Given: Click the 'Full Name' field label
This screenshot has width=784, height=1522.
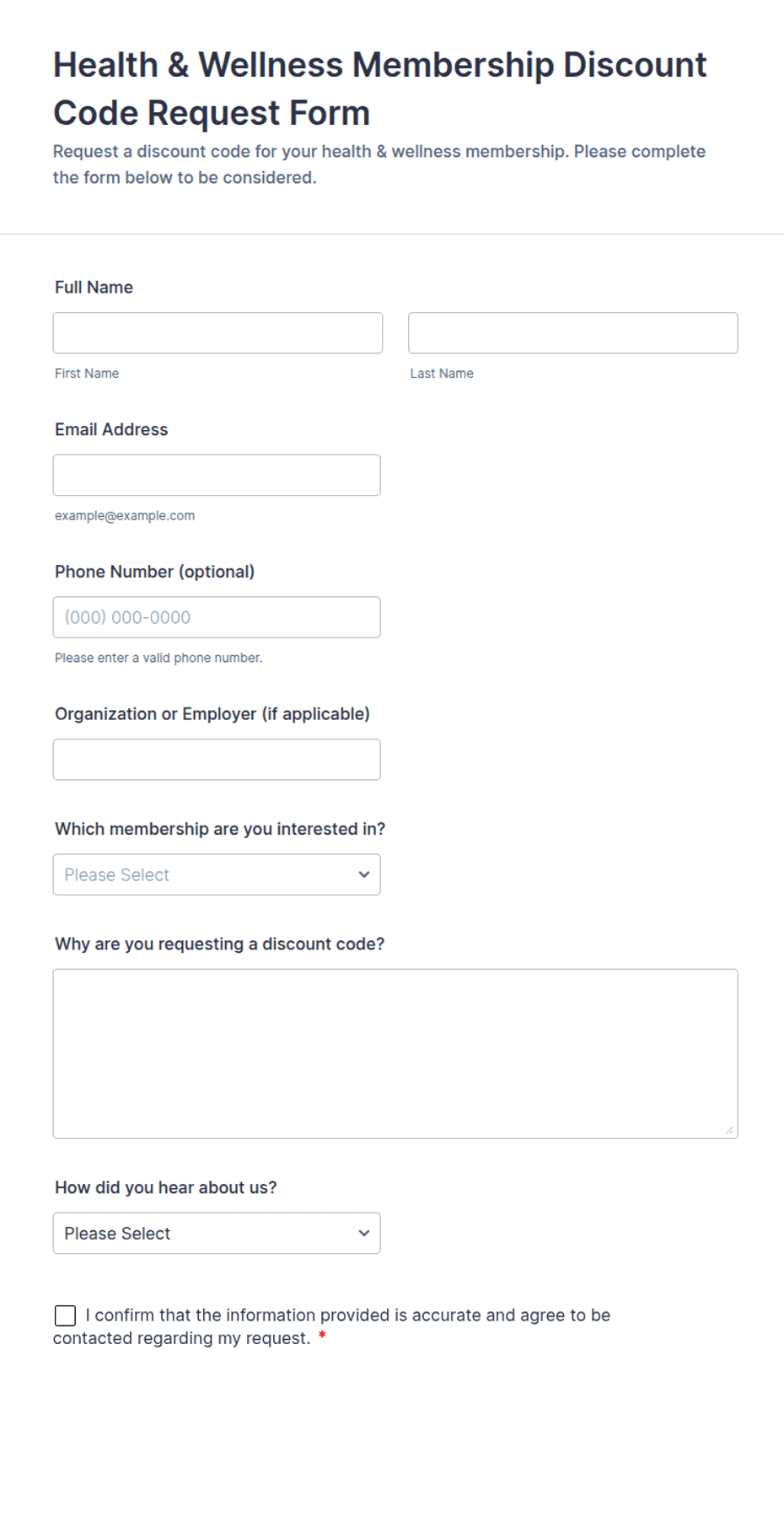Looking at the screenshot, I should point(94,288).
